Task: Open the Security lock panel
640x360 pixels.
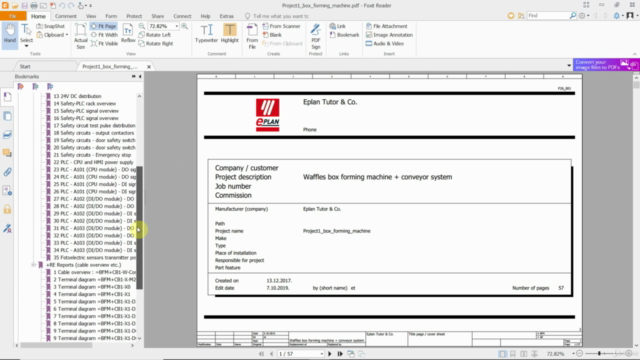Action: click(x=7, y=209)
